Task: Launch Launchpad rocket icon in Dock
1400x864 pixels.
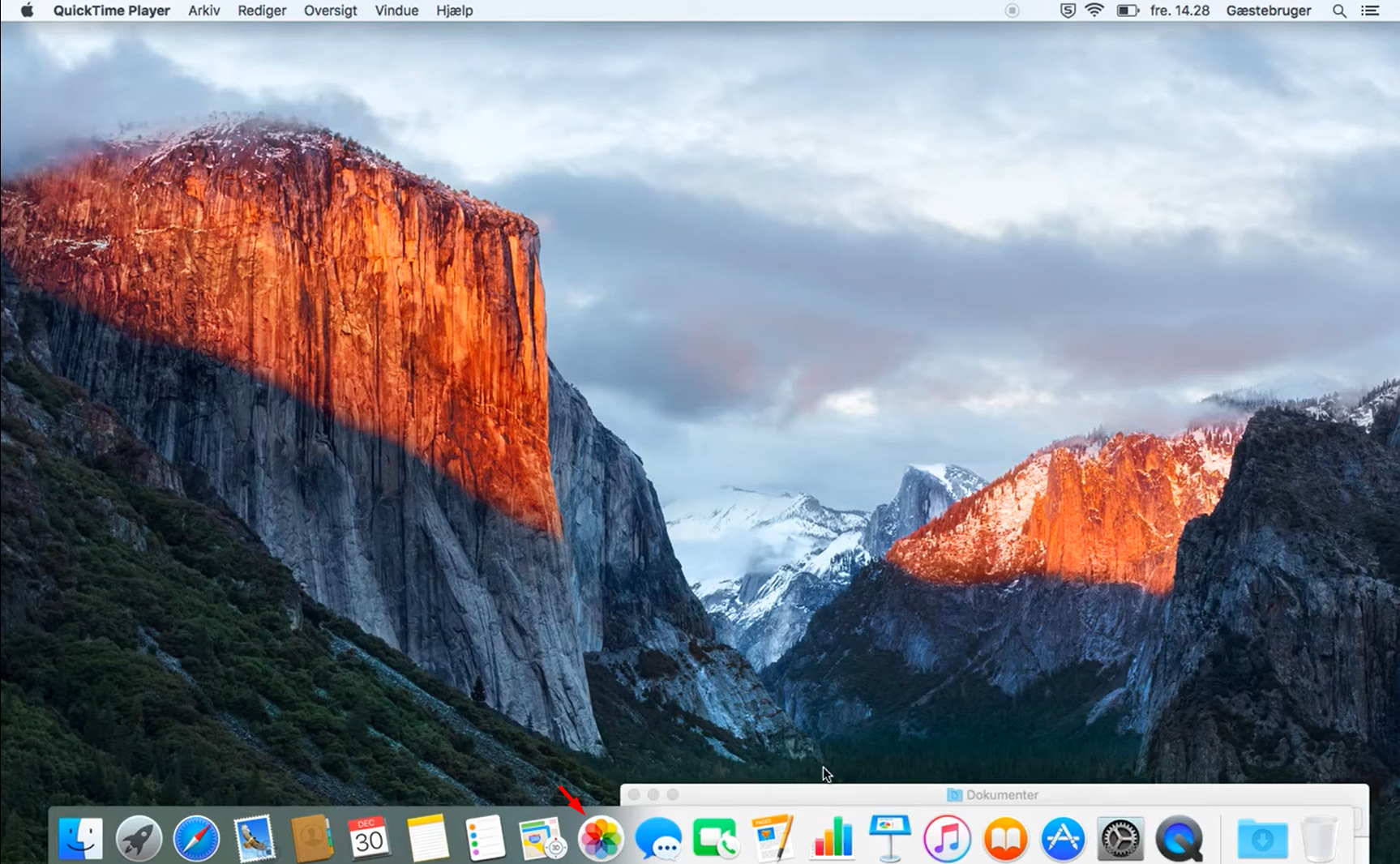Action: 139,838
